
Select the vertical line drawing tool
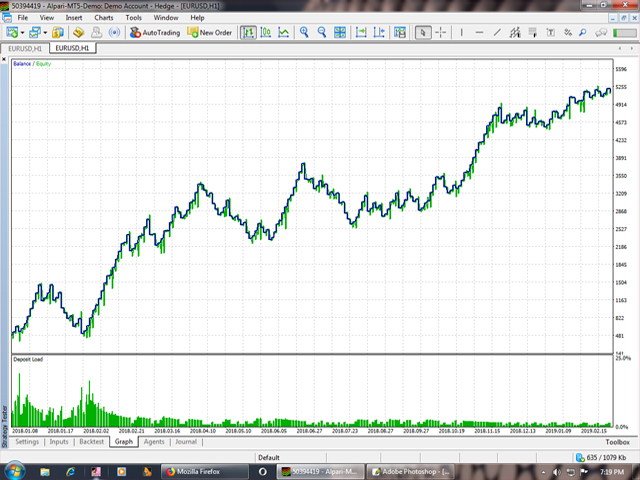point(462,32)
